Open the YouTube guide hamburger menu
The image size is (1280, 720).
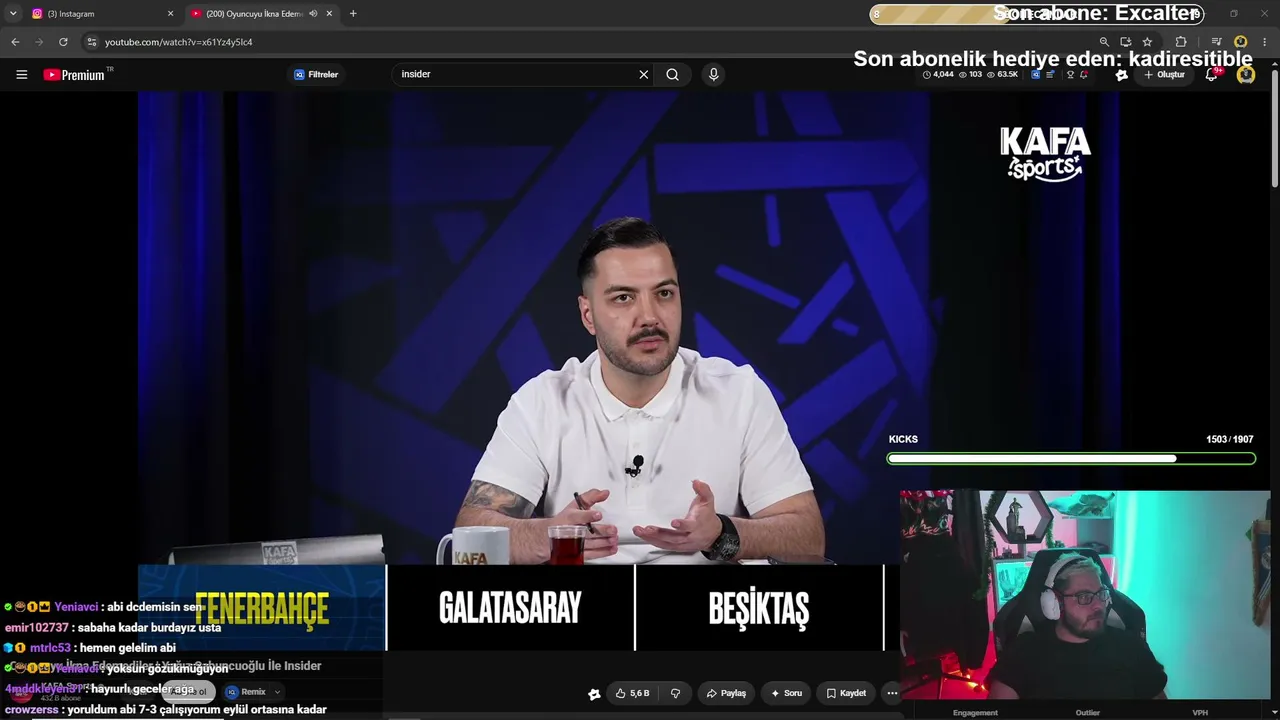(x=21, y=75)
